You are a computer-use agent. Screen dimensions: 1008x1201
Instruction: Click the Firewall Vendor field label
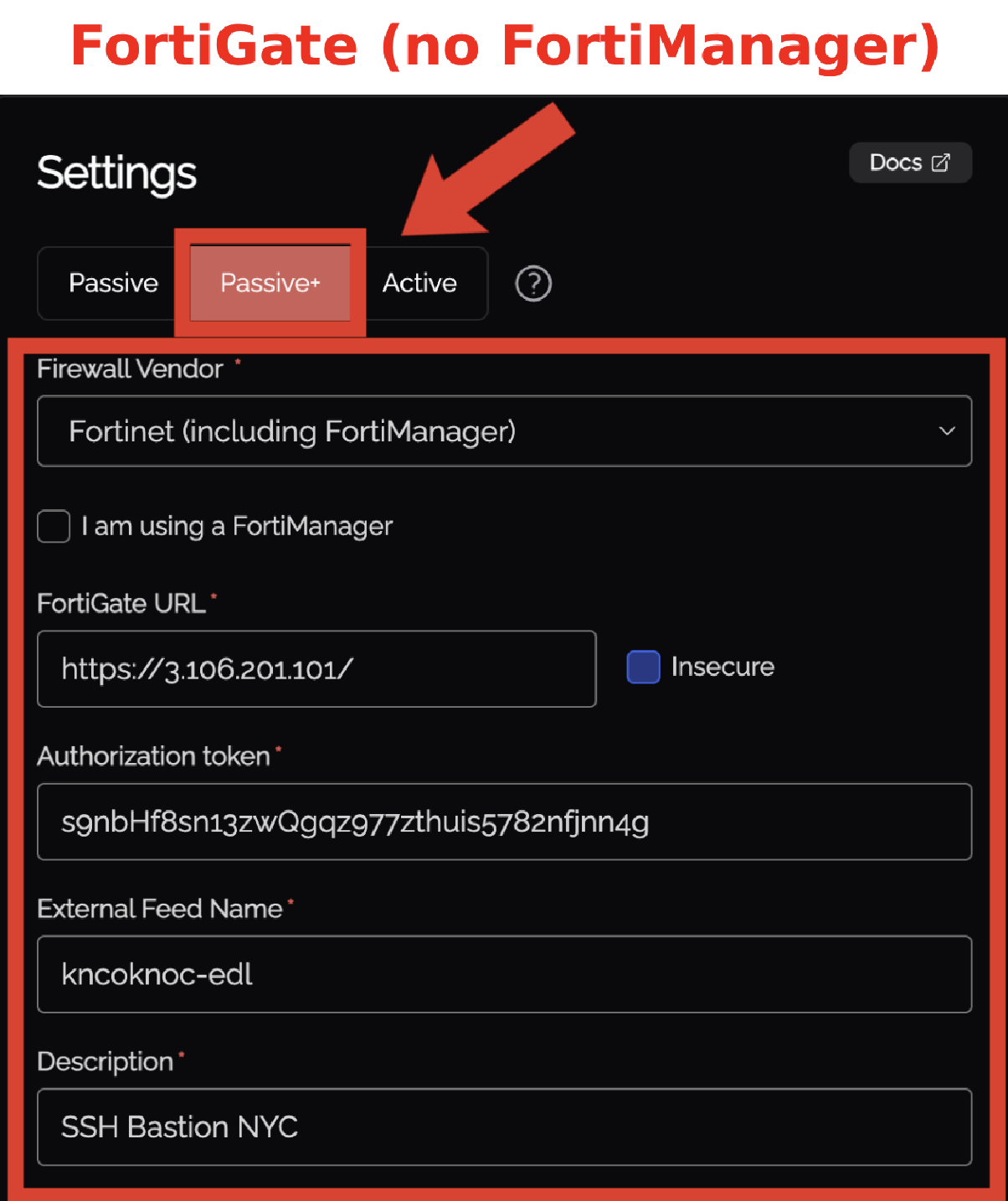coord(131,369)
